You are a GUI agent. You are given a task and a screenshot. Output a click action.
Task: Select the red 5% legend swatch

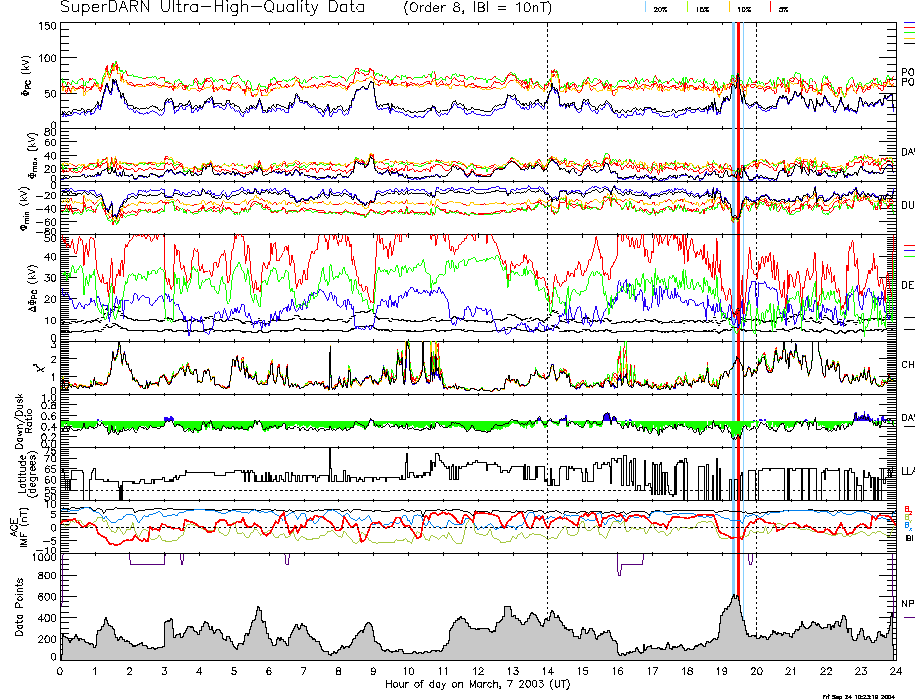(x=770, y=8)
